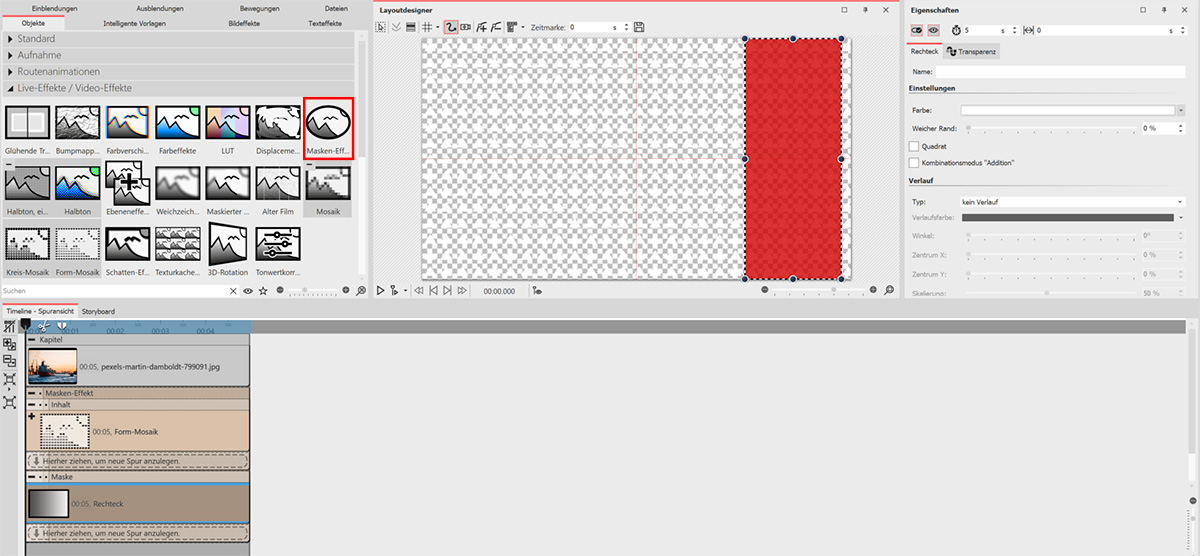
Task: Choose the Kreis-Mosaik effect icon
Action: pos(28,246)
